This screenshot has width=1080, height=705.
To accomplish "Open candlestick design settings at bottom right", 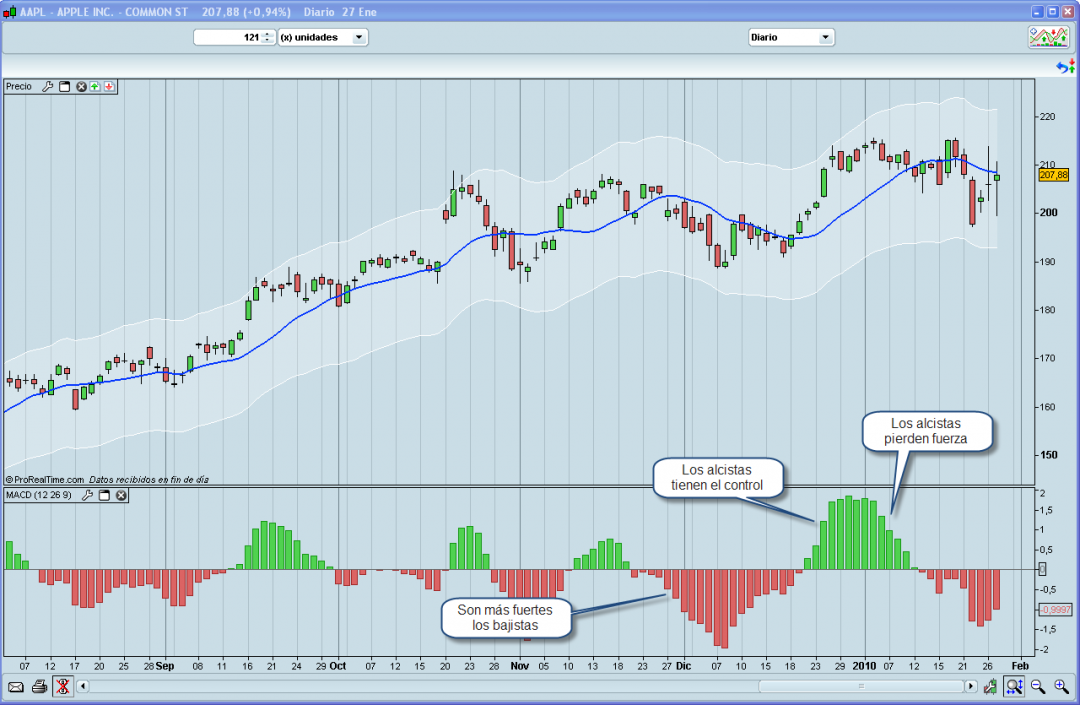I will pyautogui.click(x=990, y=687).
